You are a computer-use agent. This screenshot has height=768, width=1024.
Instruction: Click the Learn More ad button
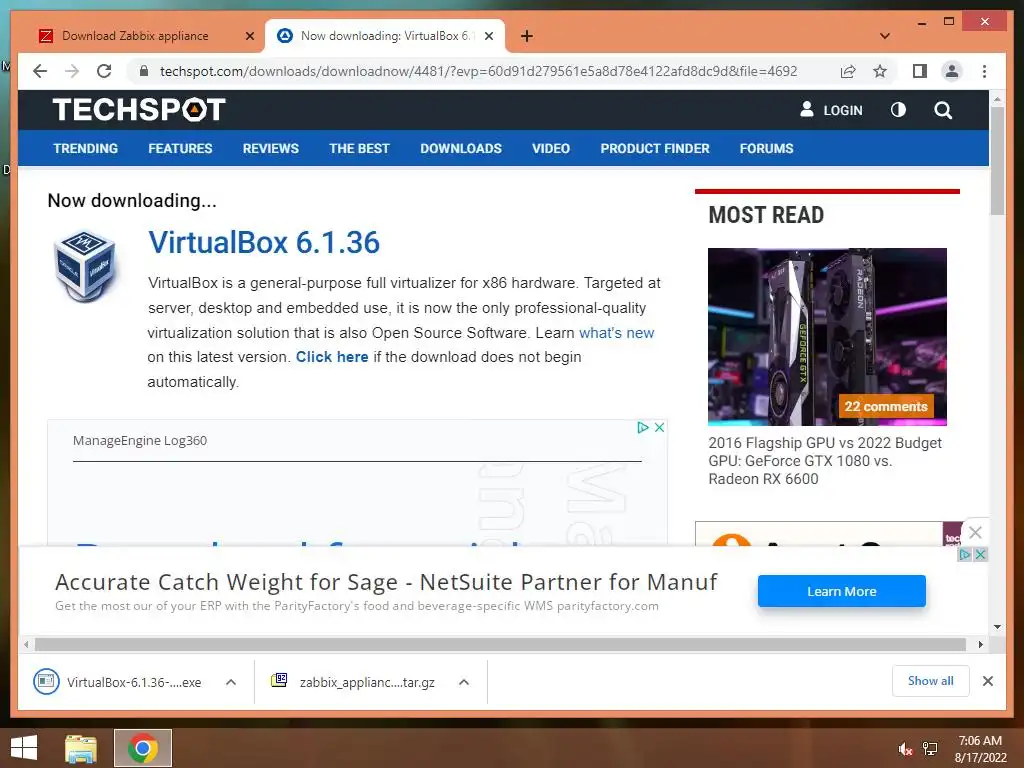click(x=841, y=591)
